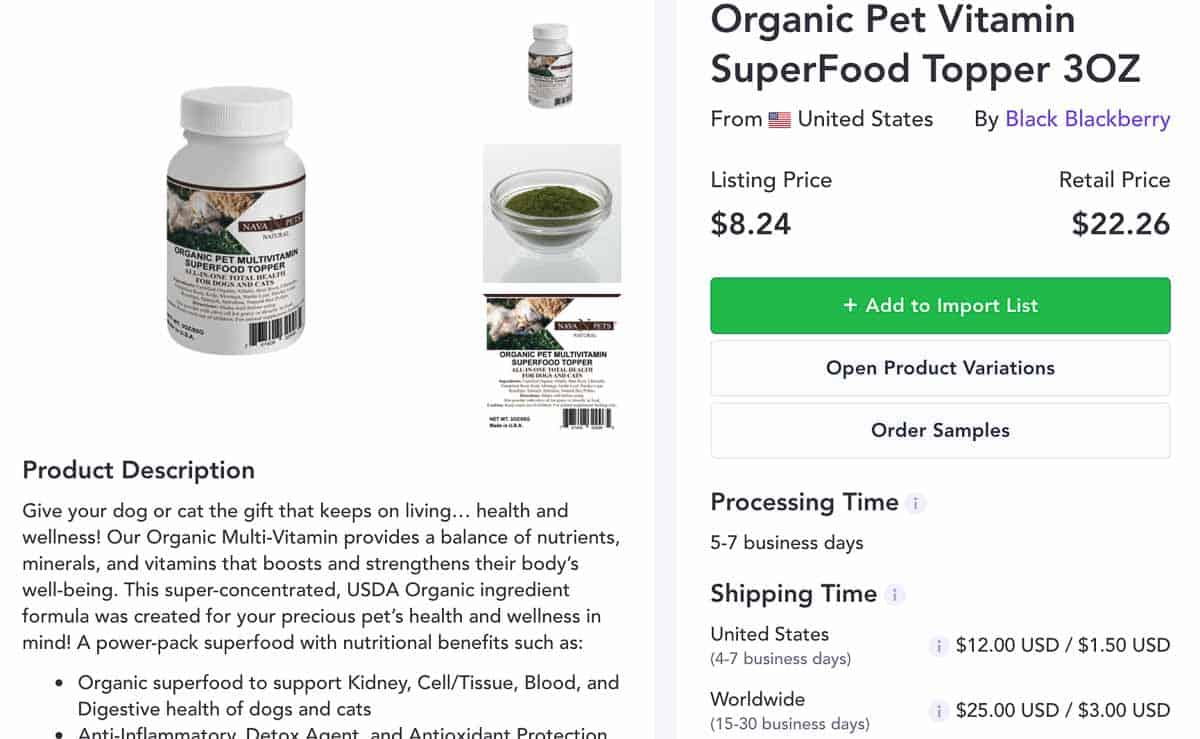The width and height of the screenshot is (1200, 739).
Task: Click the info icon beside Shipping Time
Action: click(x=895, y=595)
